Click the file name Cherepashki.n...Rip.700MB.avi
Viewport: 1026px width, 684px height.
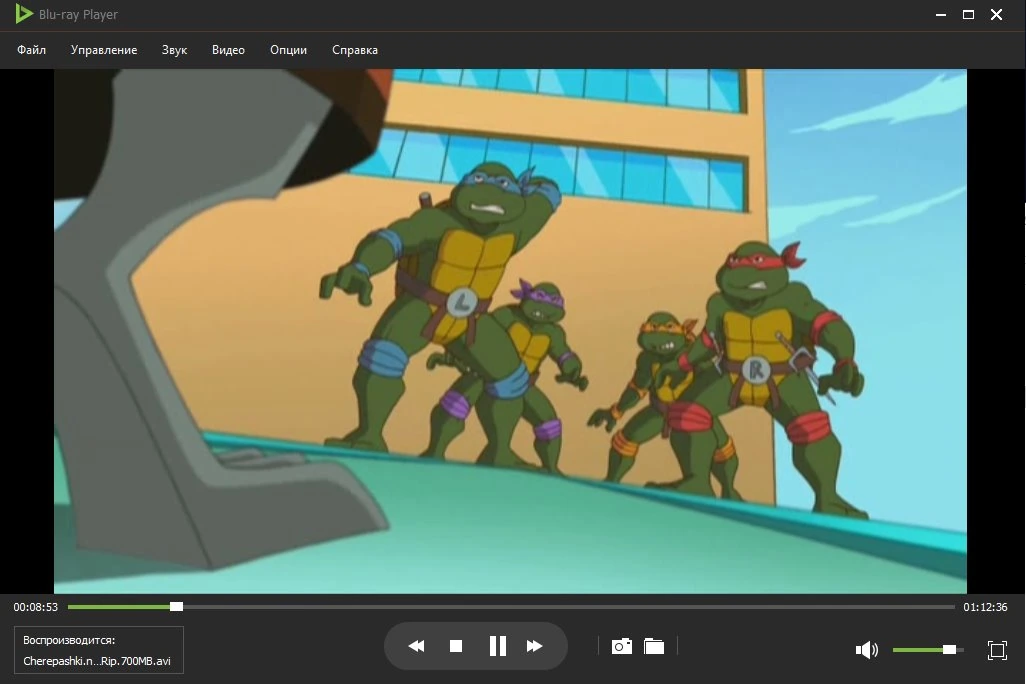coord(97,661)
